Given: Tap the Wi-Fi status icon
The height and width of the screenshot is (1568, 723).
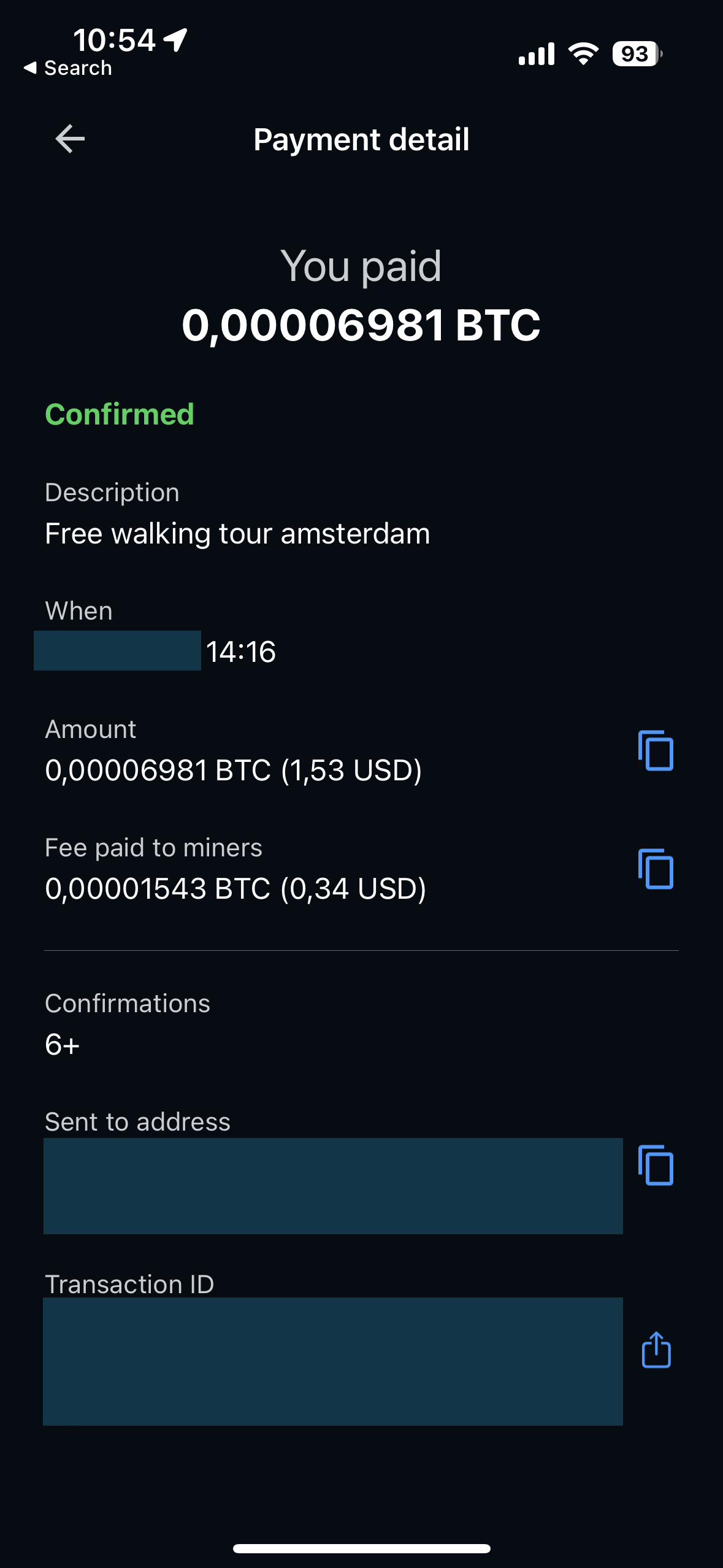Looking at the screenshot, I should click(x=583, y=54).
